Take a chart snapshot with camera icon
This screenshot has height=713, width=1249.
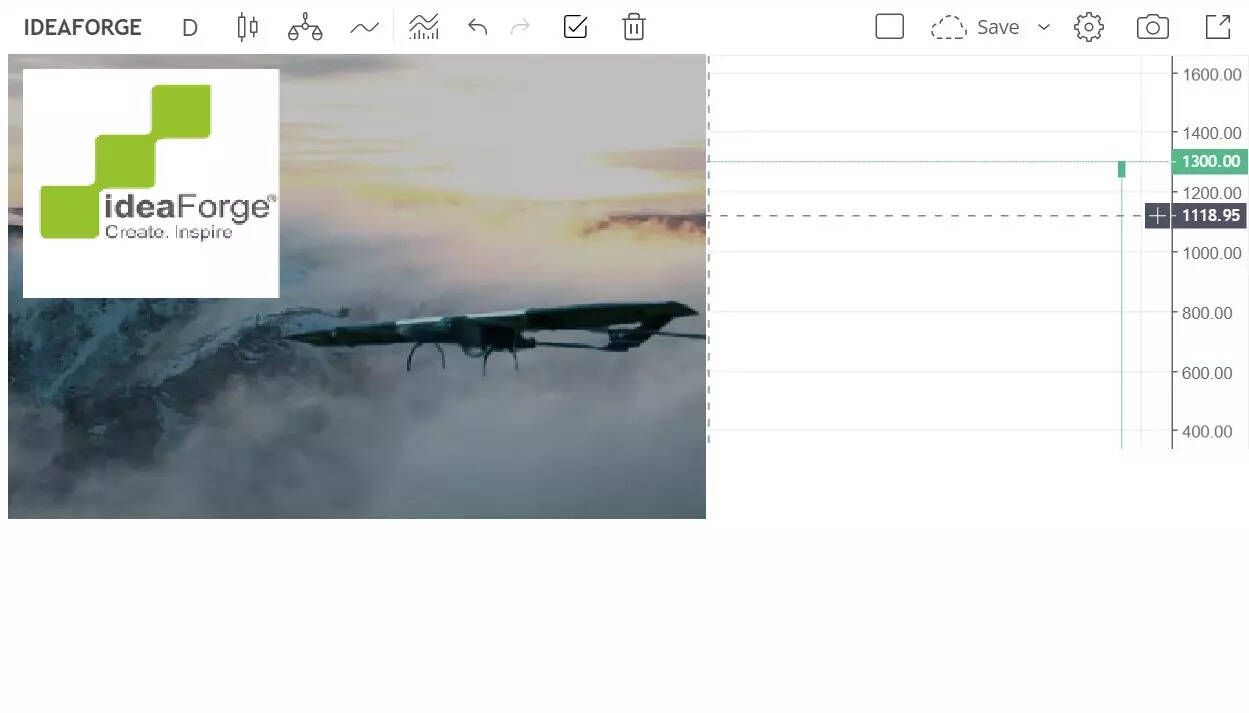tap(1152, 27)
